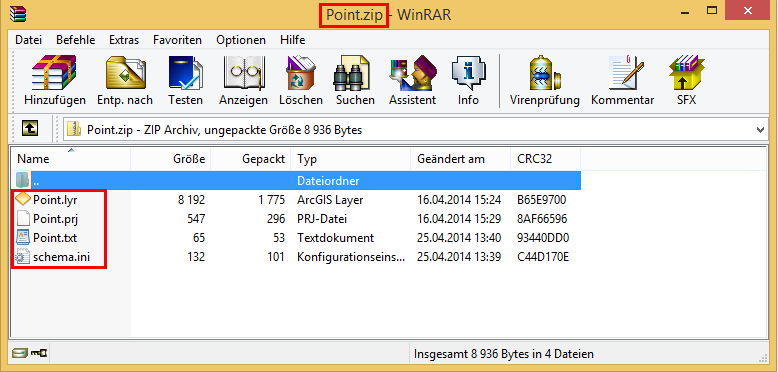778x372 pixels.
Task: Click the key password icon in status bar
Action: (39, 353)
